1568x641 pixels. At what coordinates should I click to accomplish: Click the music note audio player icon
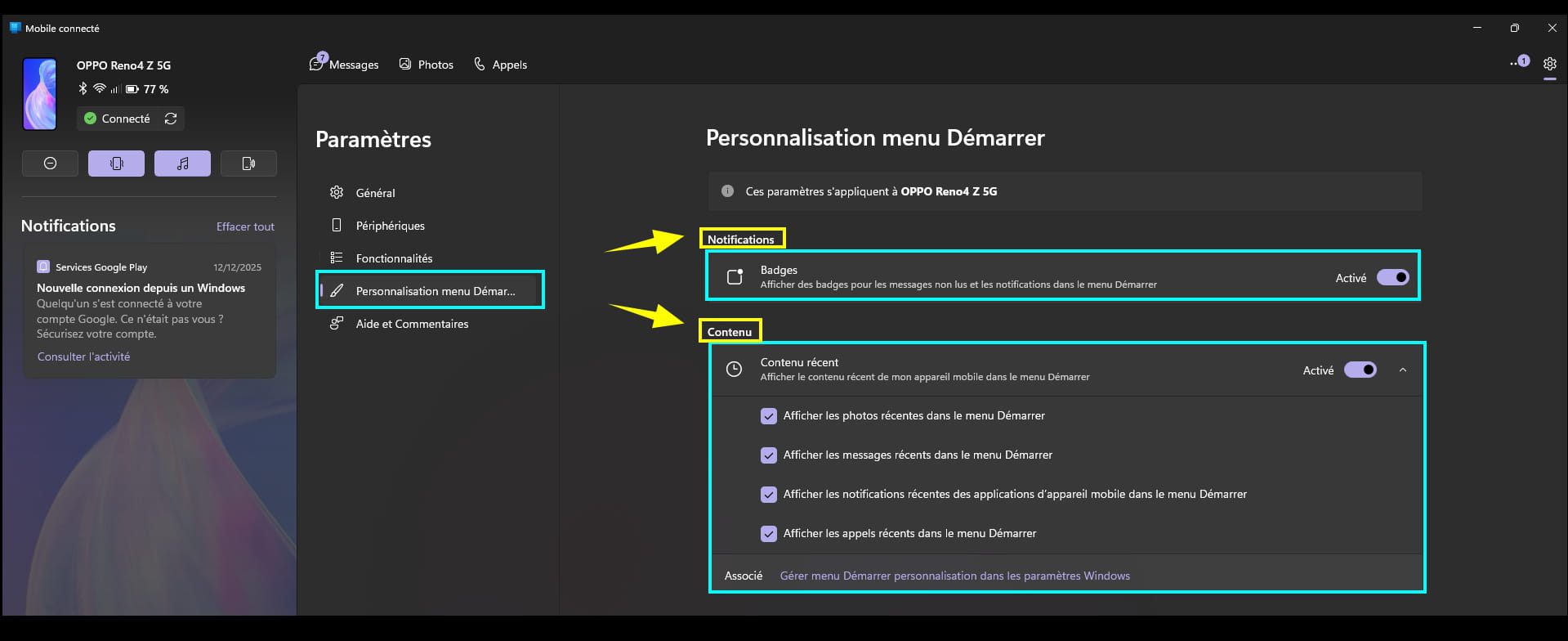click(182, 164)
